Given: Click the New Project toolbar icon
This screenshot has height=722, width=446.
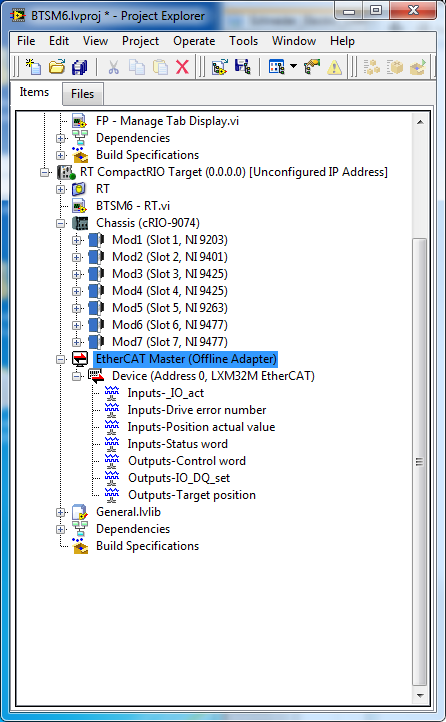Looking at the screenshot, I should coord(34,67).
